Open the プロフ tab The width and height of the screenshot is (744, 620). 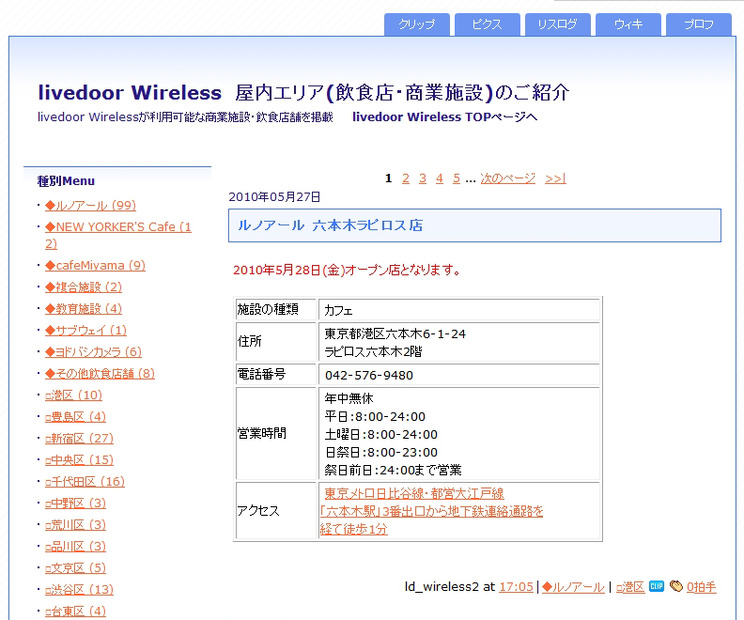699,24
